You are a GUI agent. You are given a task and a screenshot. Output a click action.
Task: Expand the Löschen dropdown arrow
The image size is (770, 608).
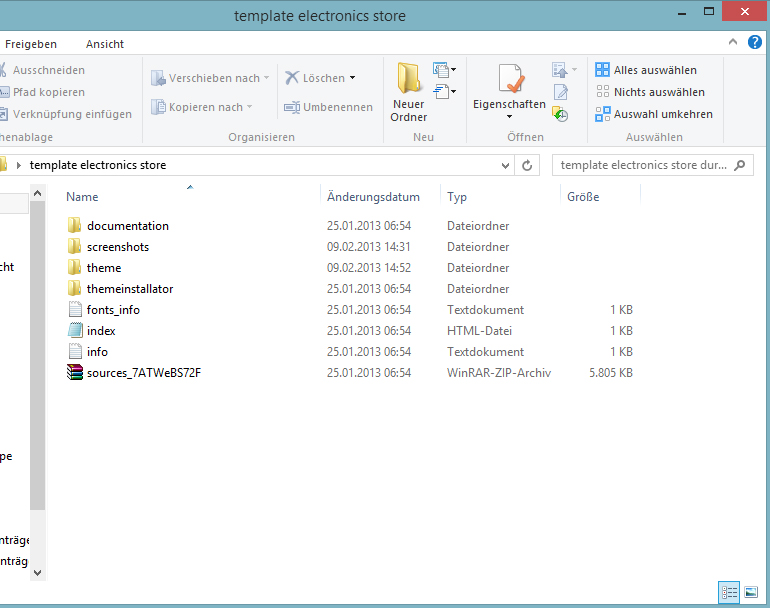(x=352, y=78)
